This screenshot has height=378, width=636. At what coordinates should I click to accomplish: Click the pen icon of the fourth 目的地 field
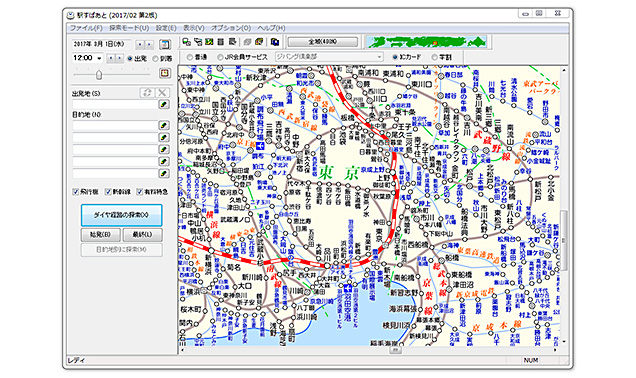point(163,161)
